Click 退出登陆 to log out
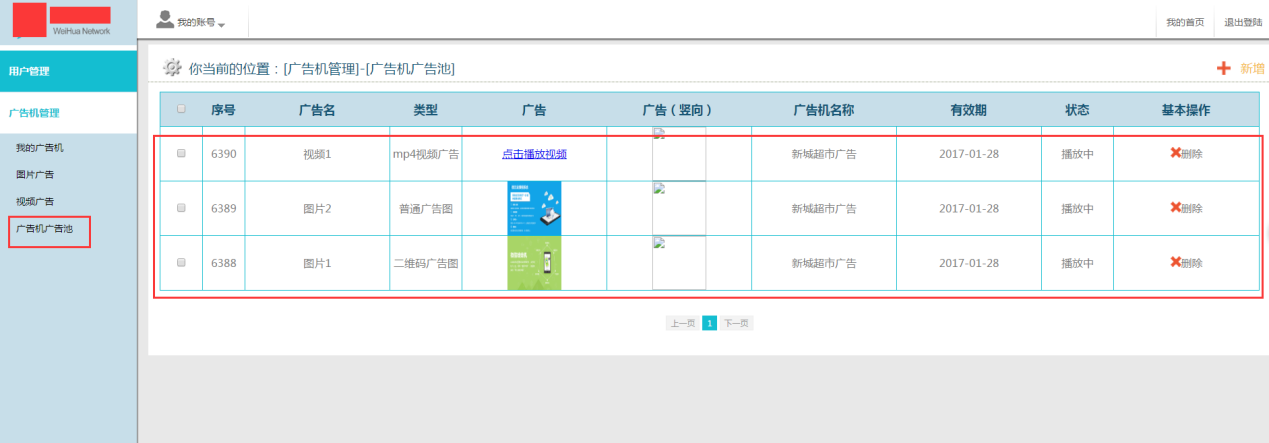This screenshot has height=443, width=1269. (1242, 22)
